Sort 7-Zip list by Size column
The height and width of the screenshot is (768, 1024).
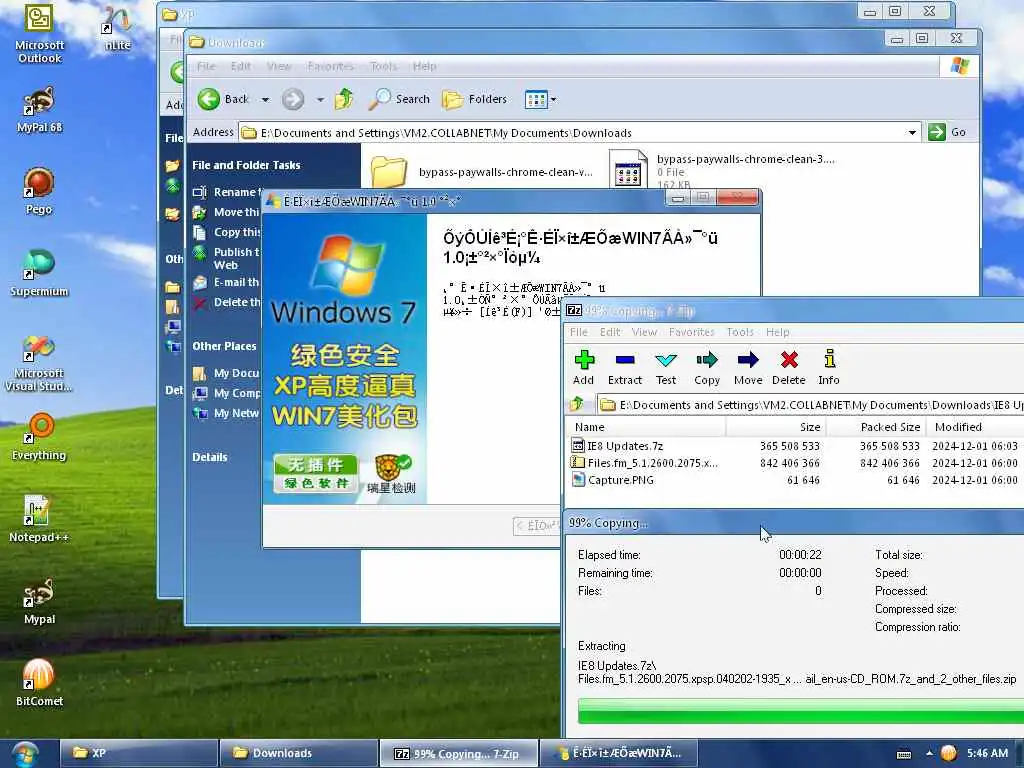776,426
